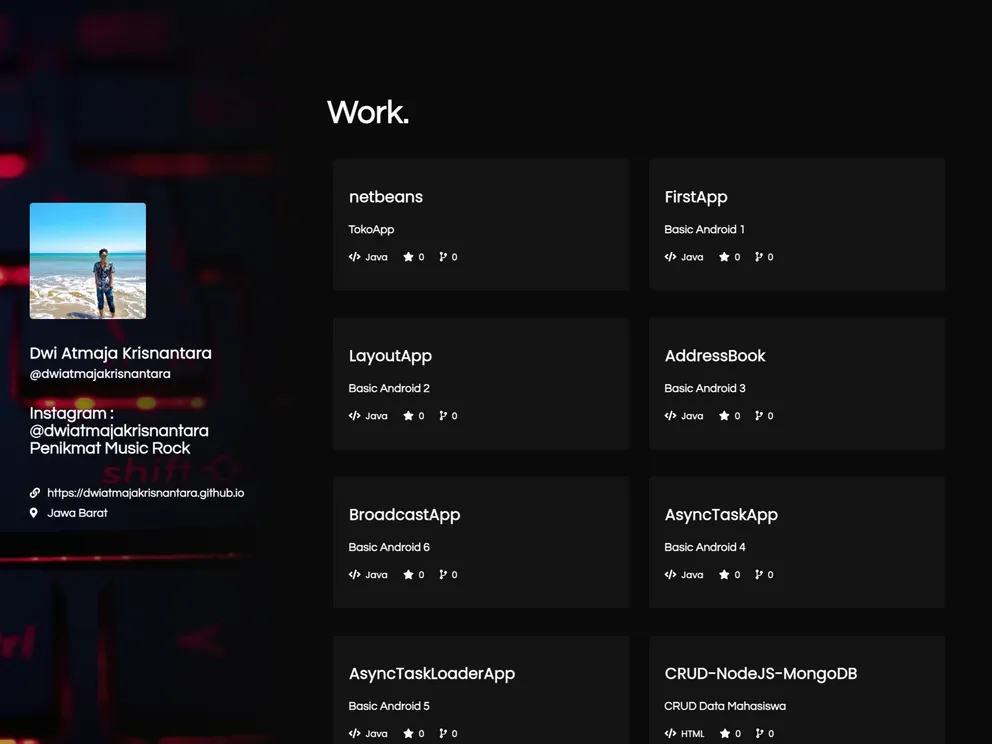Select the AsyncTaskApp repository title
Viewport: 992px width, 744px height.
pos(720,515)
